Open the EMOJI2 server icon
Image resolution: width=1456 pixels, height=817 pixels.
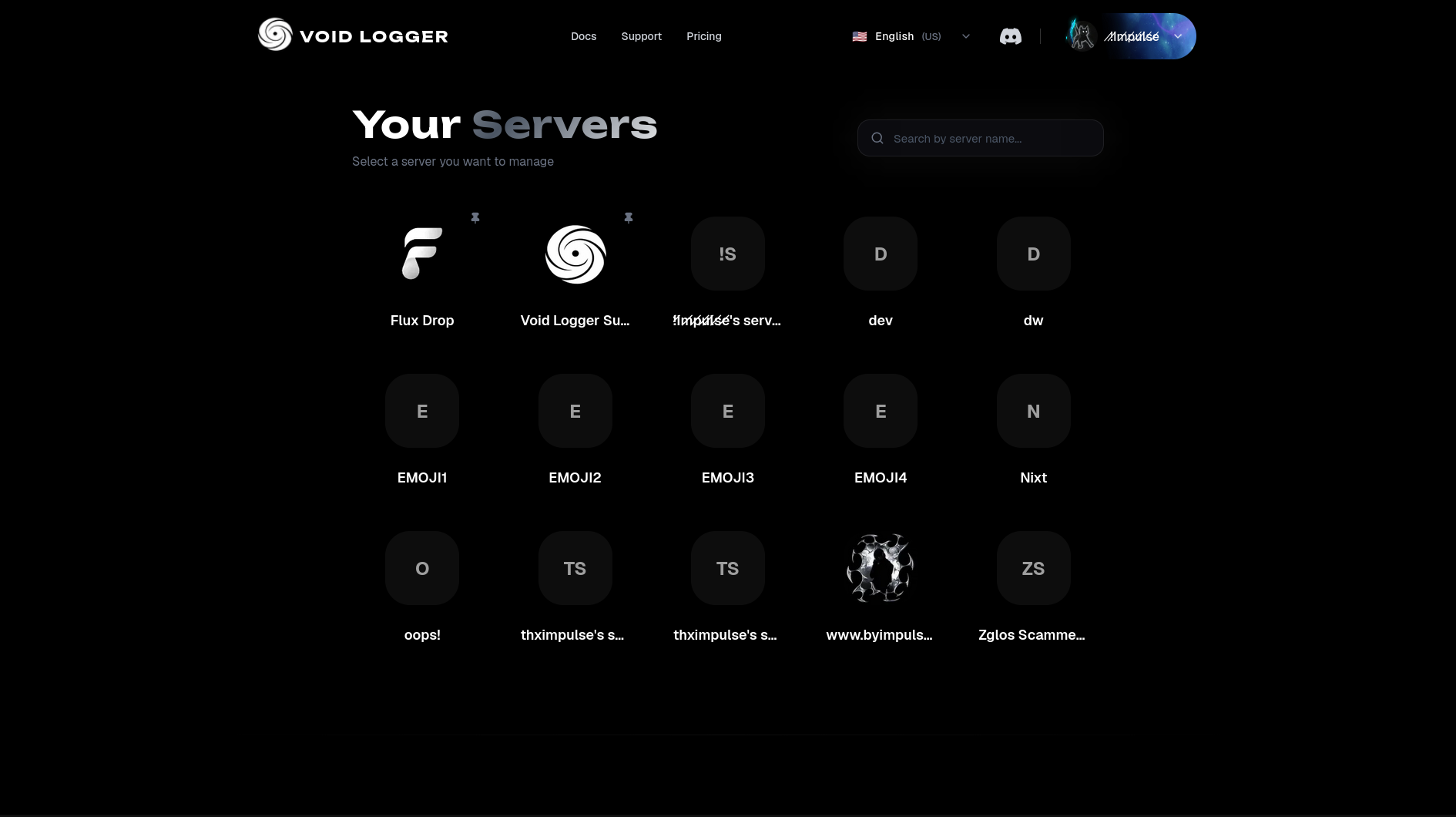tap(575, 411)
